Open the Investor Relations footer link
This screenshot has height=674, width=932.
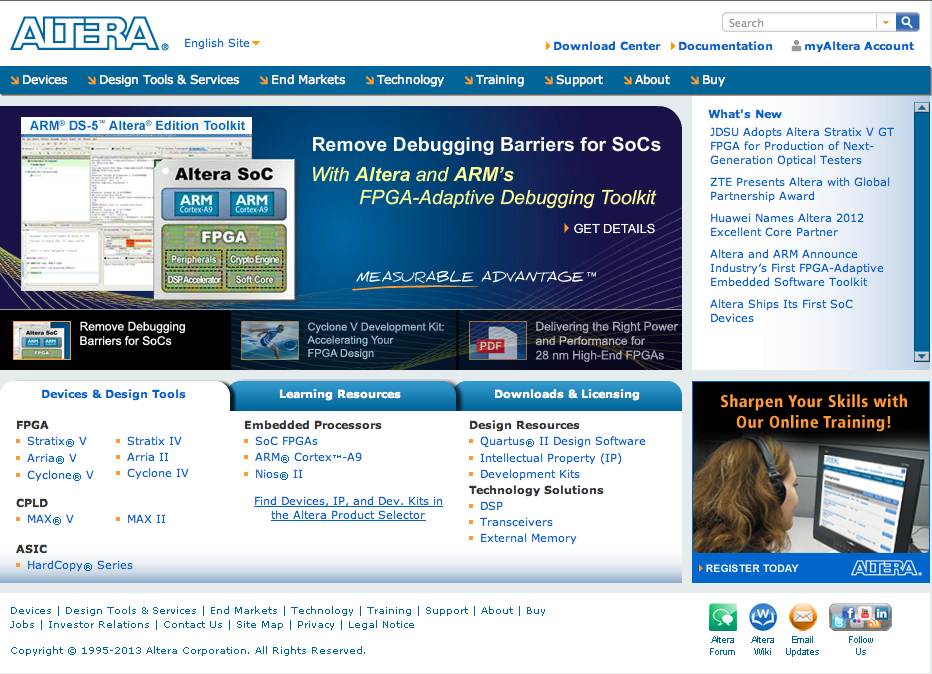coord(99,625)
